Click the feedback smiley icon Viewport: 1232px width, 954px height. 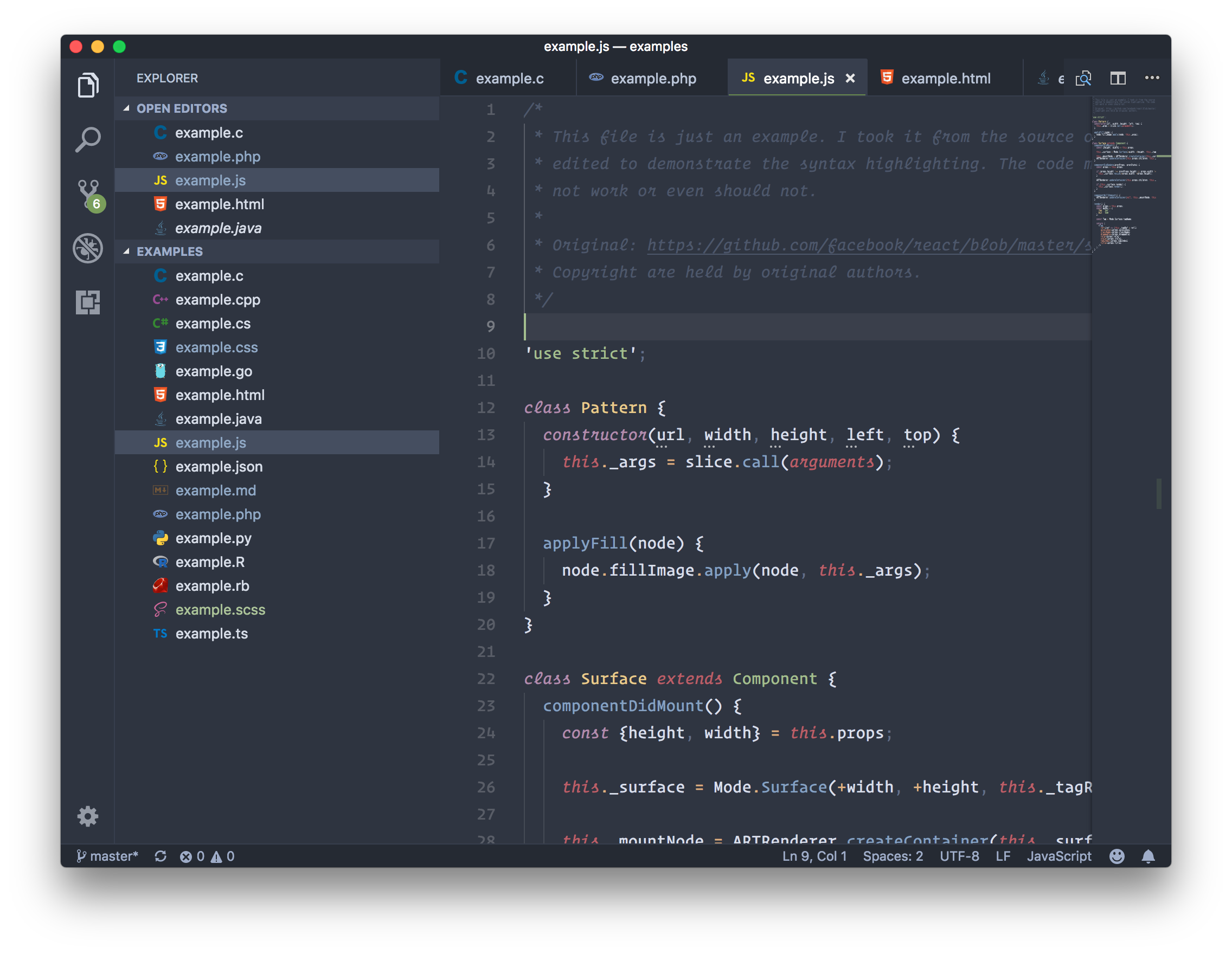pyautogui.click(x=1116, y=856)
